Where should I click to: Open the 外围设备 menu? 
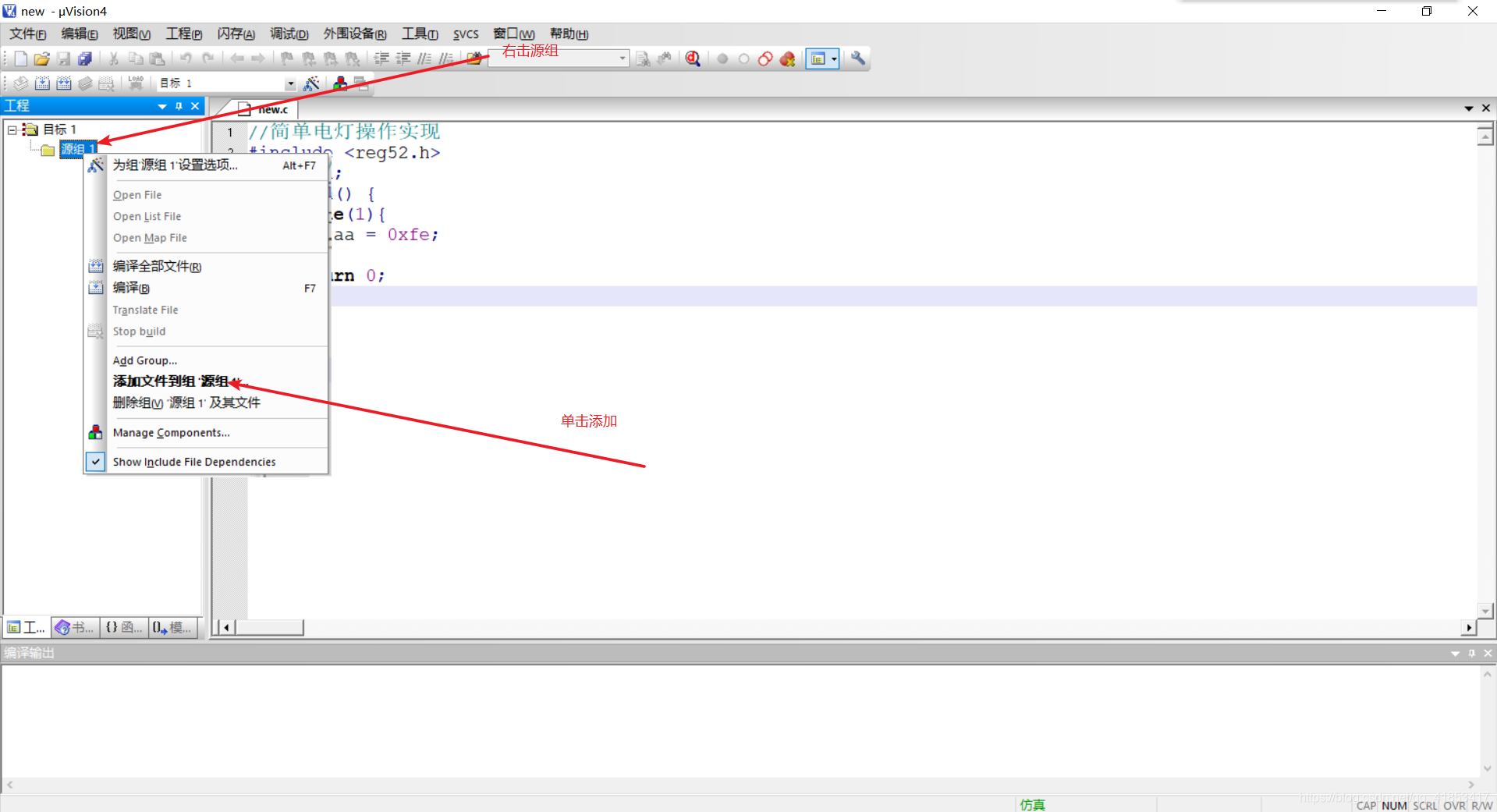tap(355, 34)
